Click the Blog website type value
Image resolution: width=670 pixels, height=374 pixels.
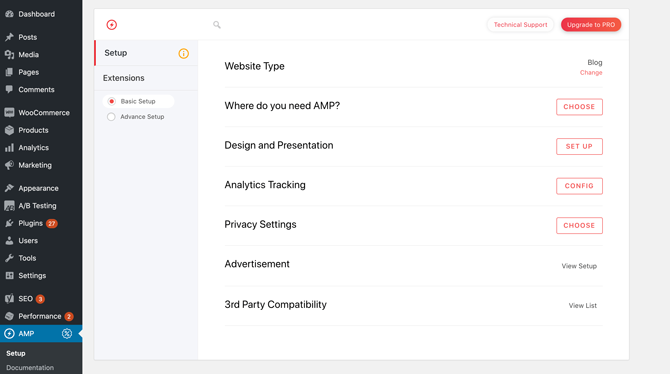pyautogui.click(x=595, y=62)
